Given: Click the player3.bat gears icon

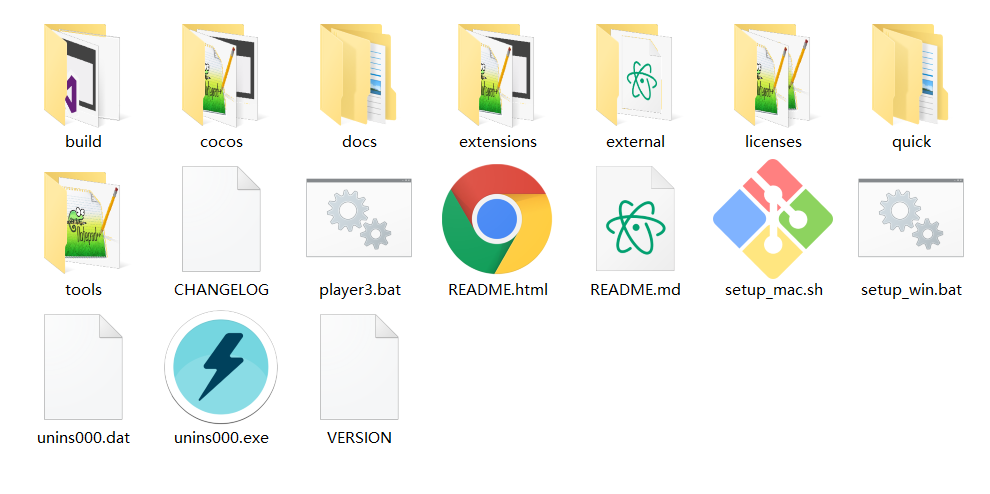Looking at the screenshot, I should coord(359,217).
